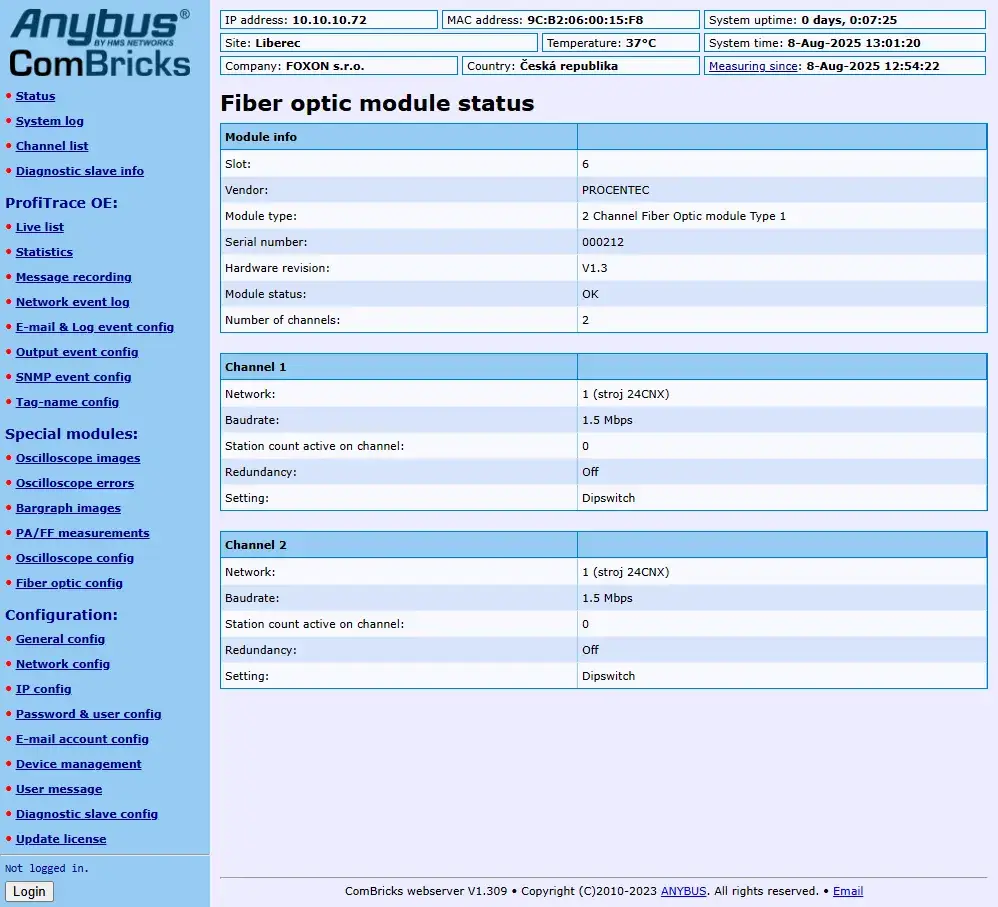The image size is (998, 907).
Task: Open User message page
Action: tap(59, 789)
